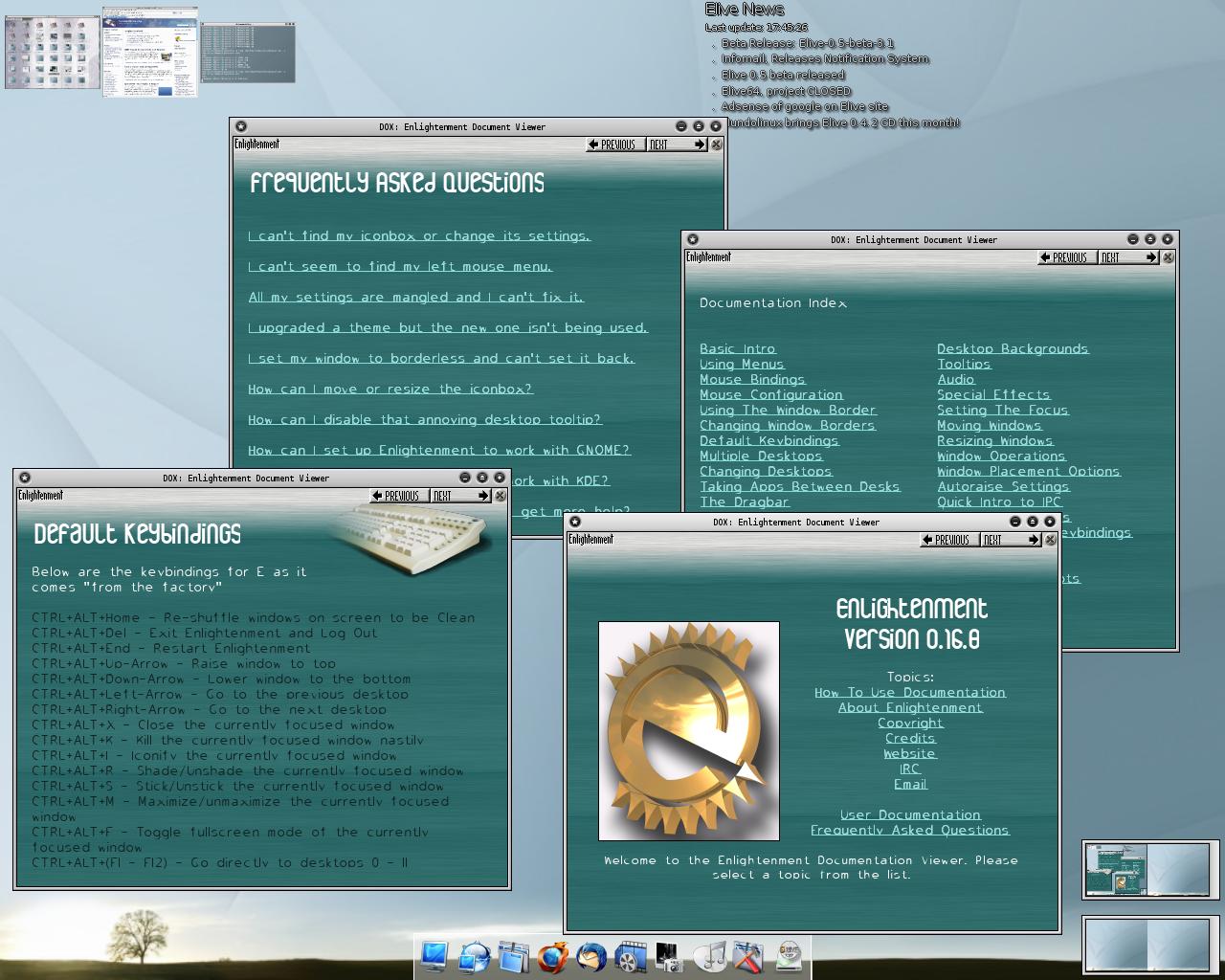This screenshot has height=980, width=1225.
Task: Open the Audio index link
Action: 956,380
